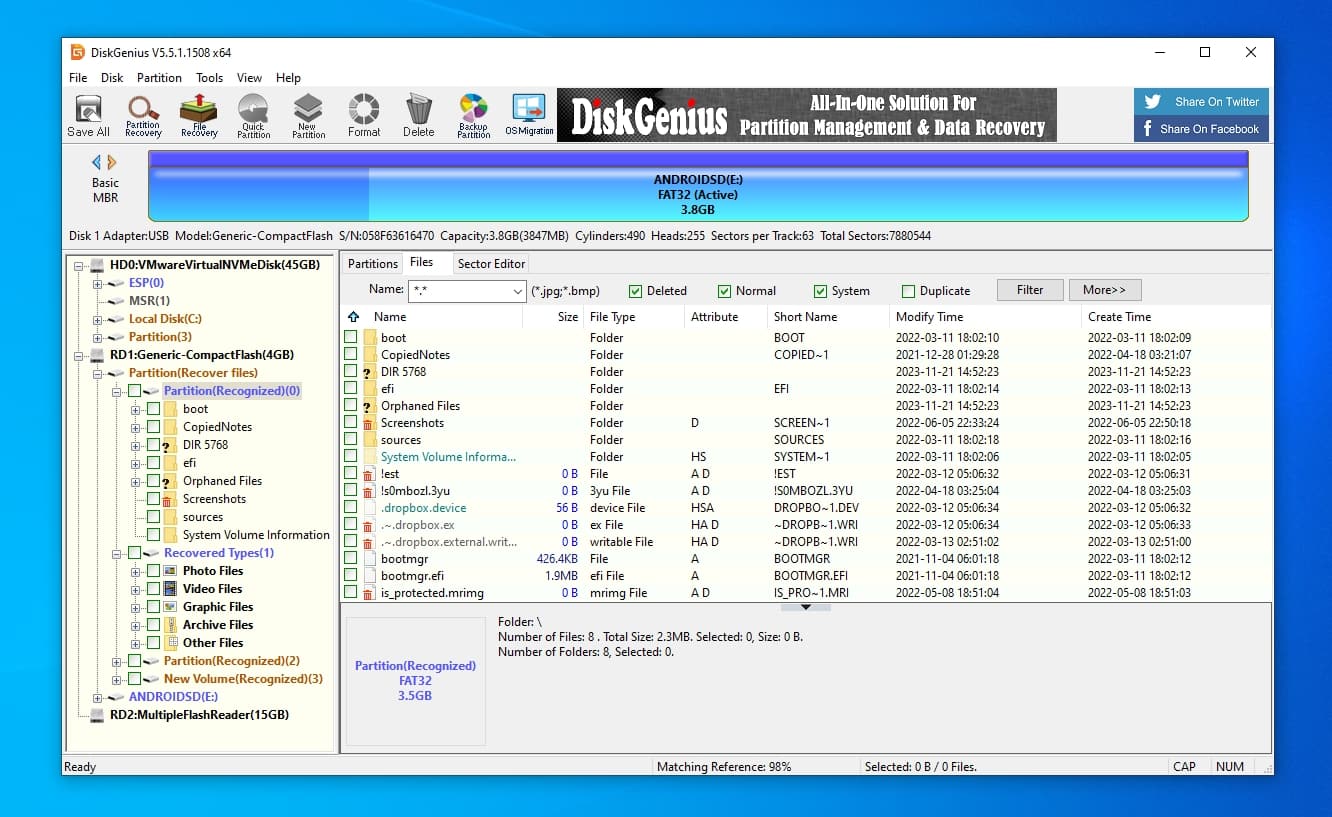
Task: Click the Filter button
Action: (x=1030, y=290)
